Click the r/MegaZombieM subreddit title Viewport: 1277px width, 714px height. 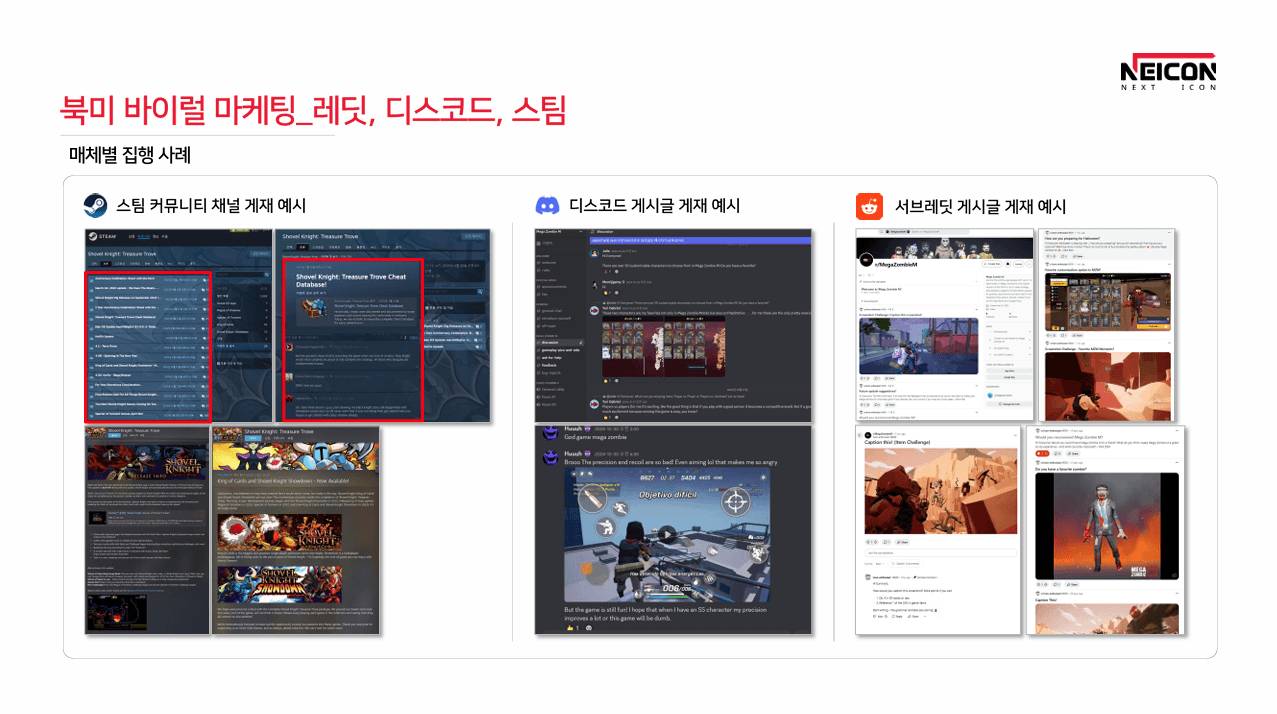click(896, 265)
